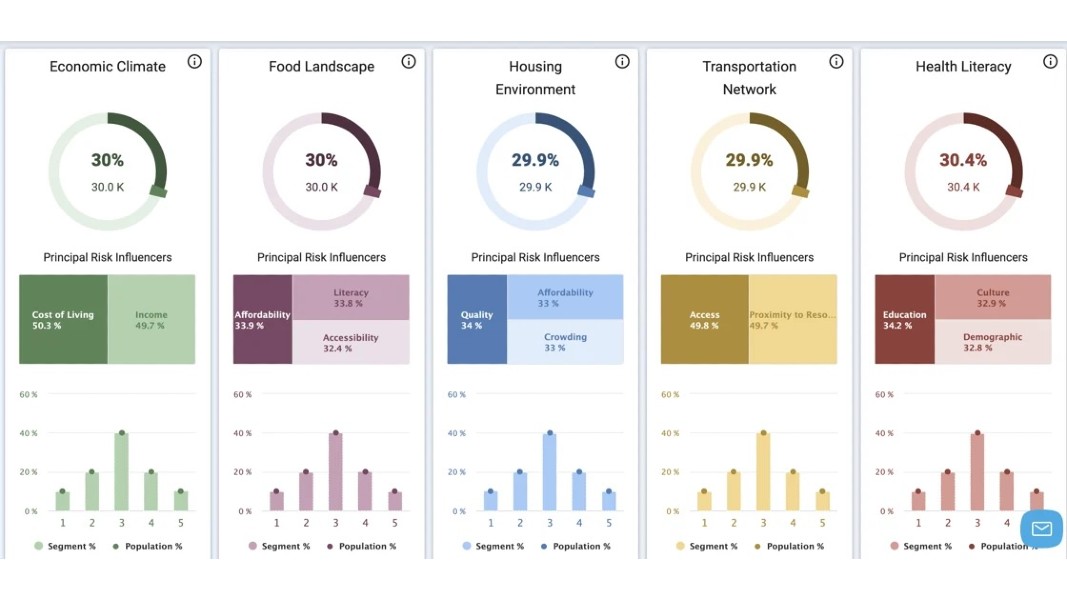Toggle Population % legend in Transportation Network
This screenshot has width=1067, height=600.
point(789,546)
